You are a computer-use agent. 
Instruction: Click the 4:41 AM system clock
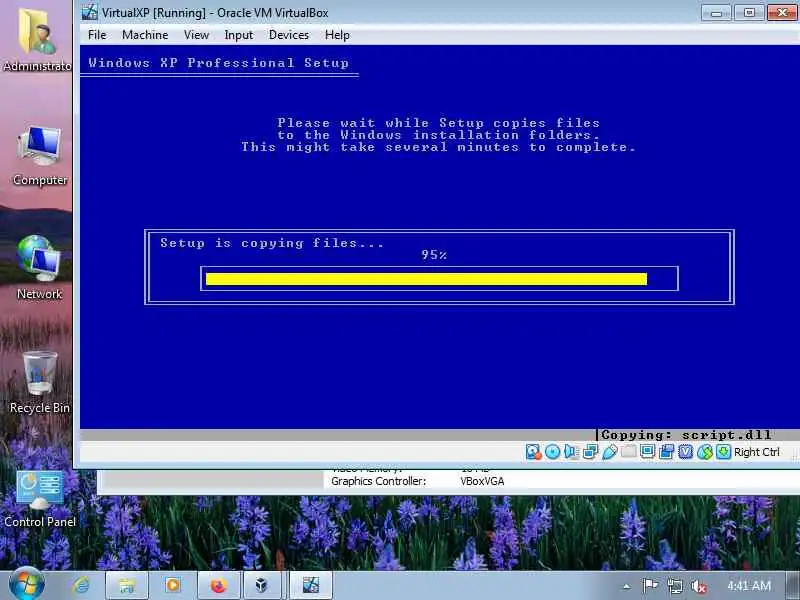(x=749, y=586)
